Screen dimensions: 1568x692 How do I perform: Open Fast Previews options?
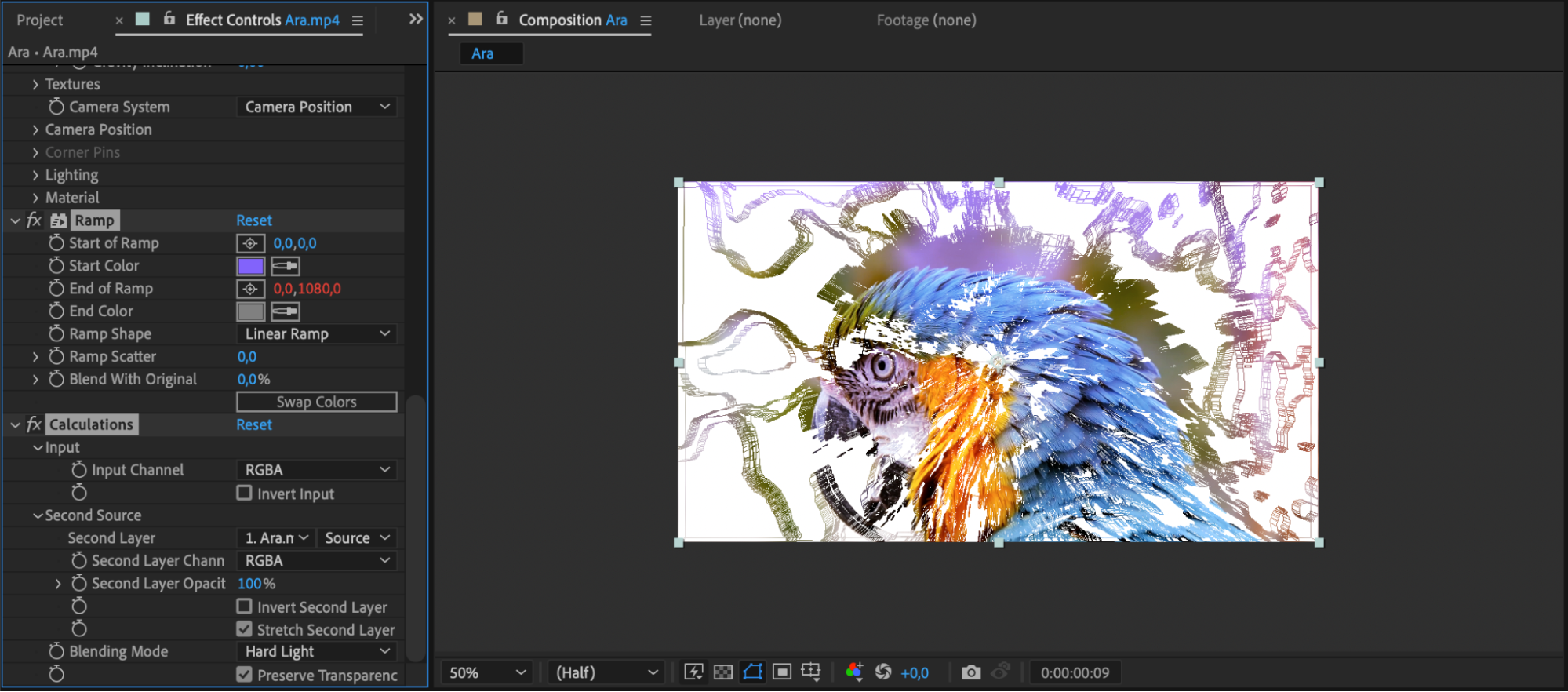[693, 672]
